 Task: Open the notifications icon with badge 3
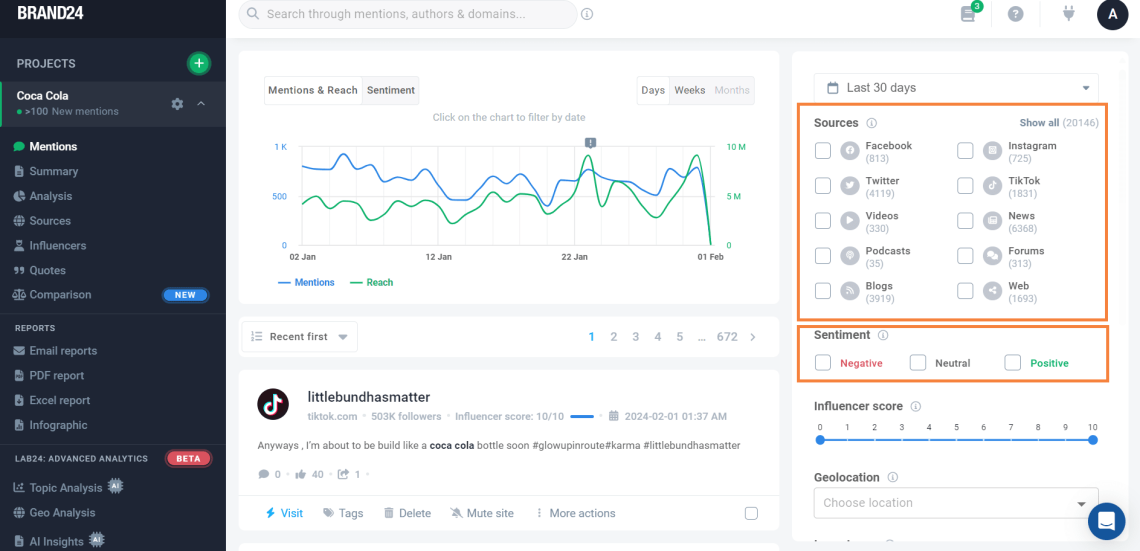pyautogui.click(x=968, y=14)
